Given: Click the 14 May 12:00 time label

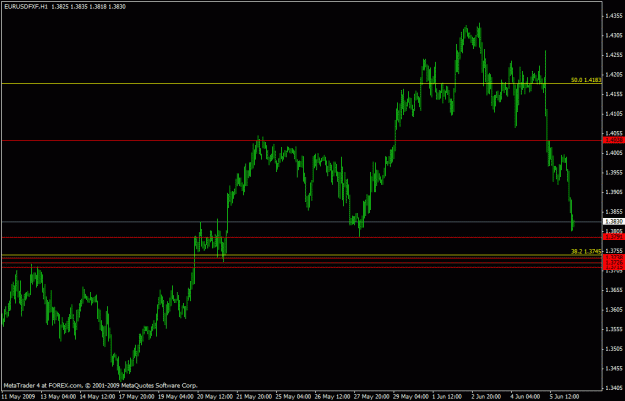Looking at the screenshot, I should coord(97,397).
